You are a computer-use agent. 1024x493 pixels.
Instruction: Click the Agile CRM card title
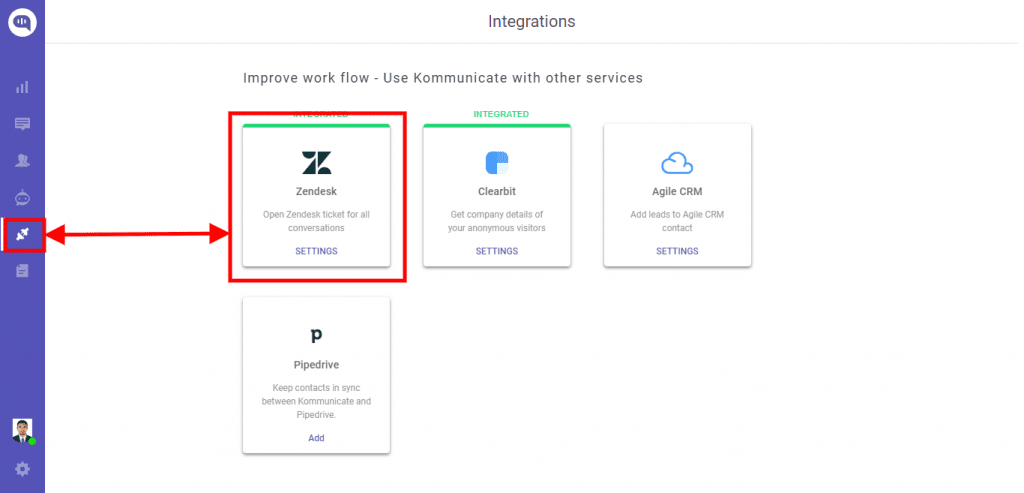tap(677, 192)
